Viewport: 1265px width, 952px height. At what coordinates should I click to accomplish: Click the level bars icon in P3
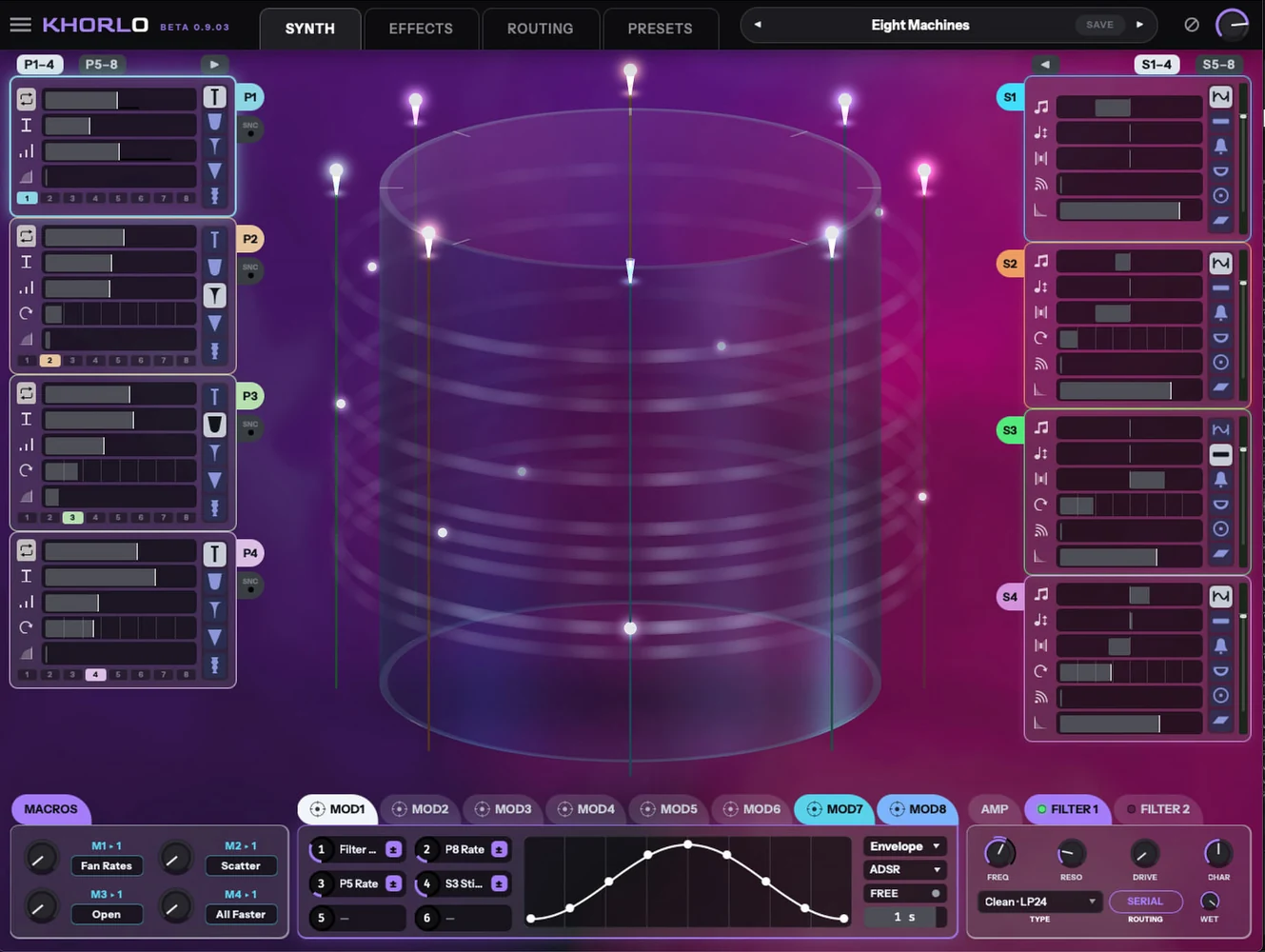(26, 445)
